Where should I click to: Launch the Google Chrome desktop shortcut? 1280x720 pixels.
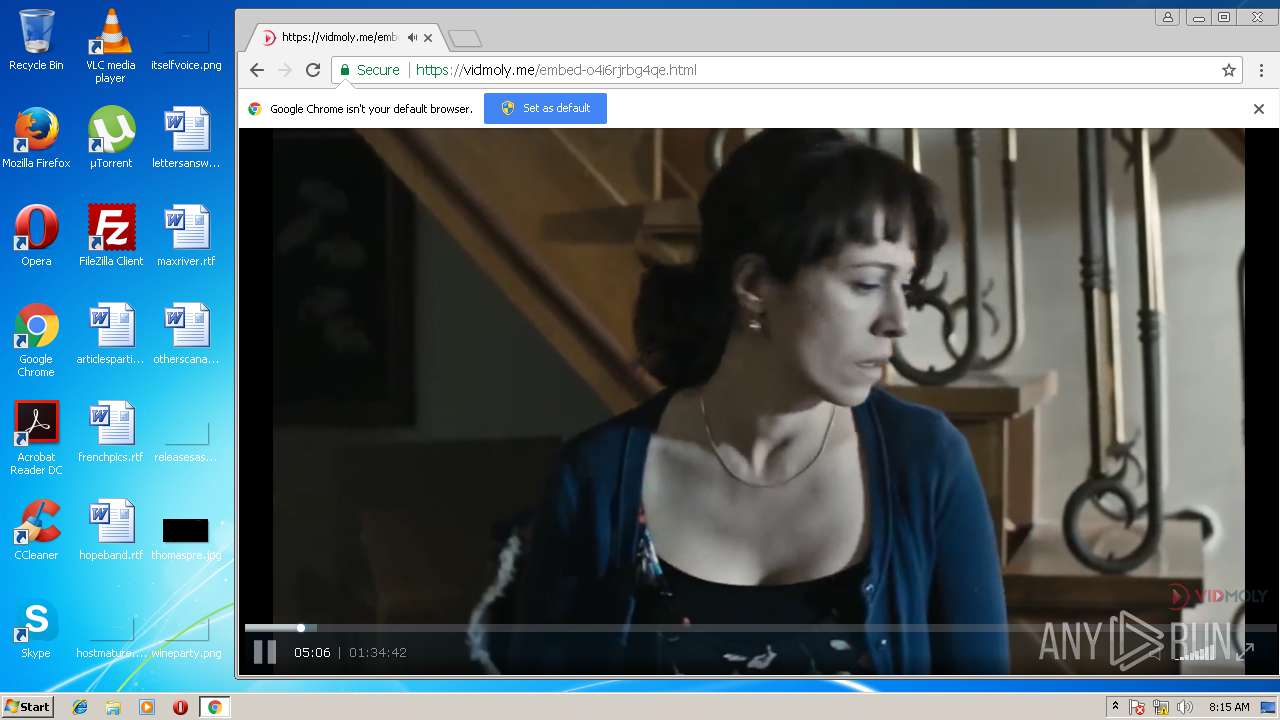click(x=36, y=340)
